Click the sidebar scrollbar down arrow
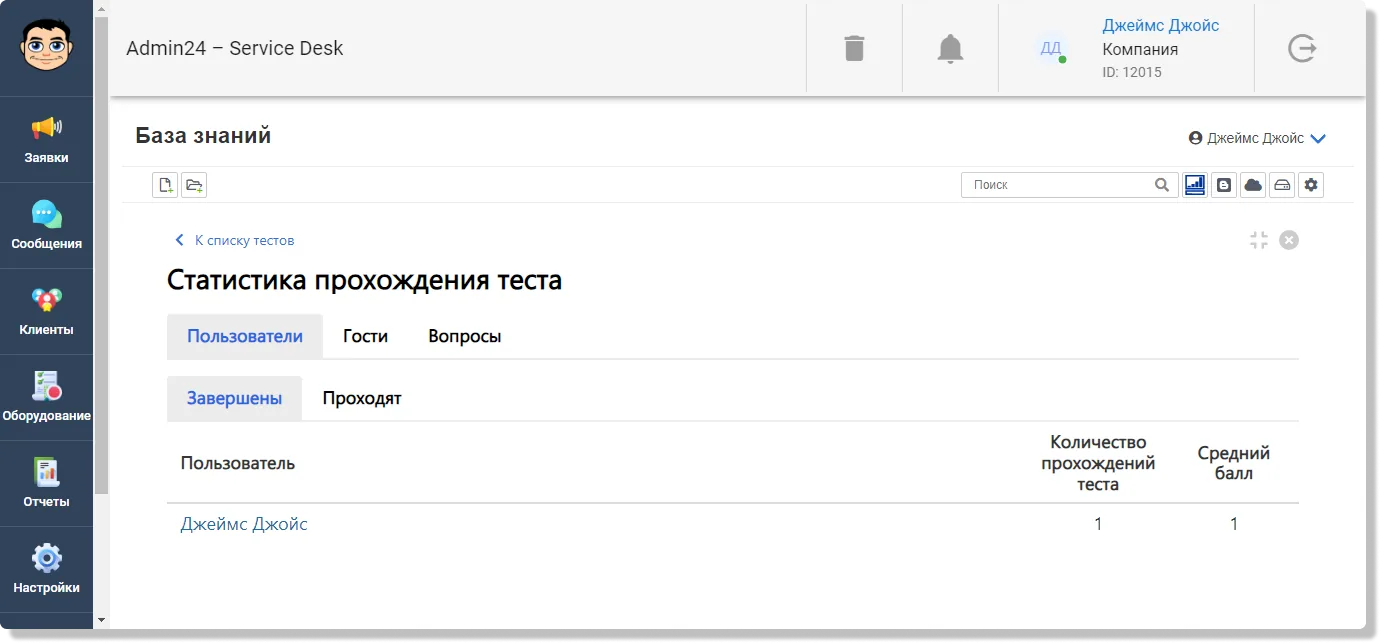Viewport: 1380px width, 643px height. [x=101, y=620]
